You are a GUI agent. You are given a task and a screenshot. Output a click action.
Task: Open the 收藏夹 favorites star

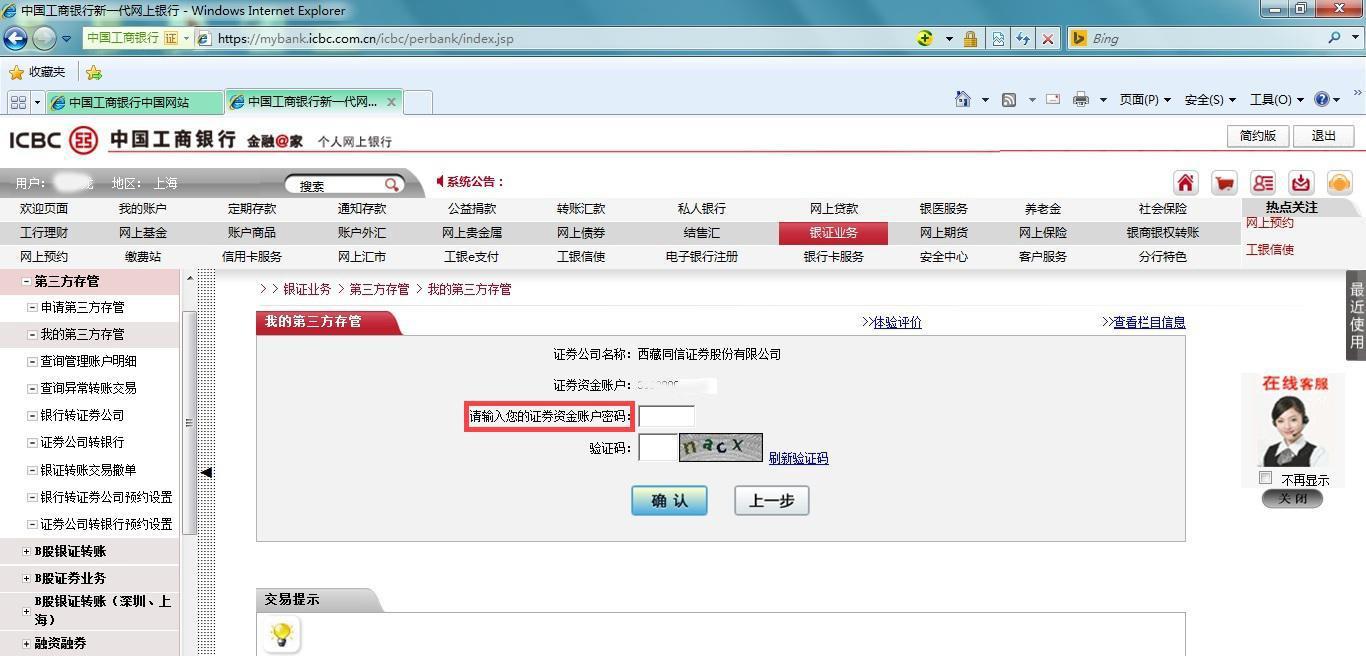37,72
